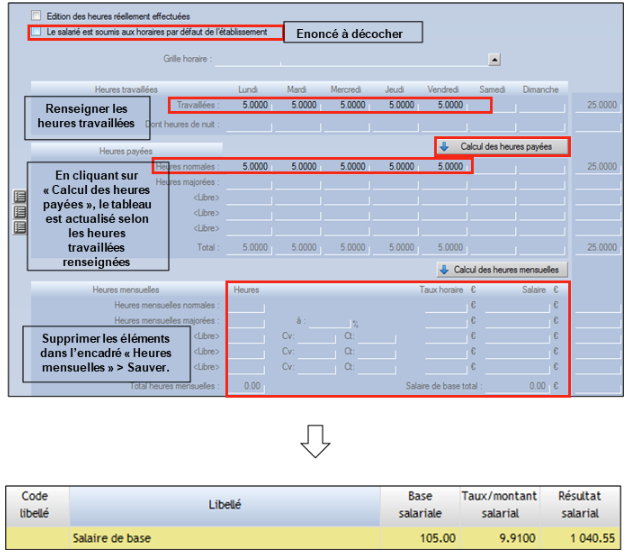
Task: Click the Taux horaire column label
Action: 441,290
